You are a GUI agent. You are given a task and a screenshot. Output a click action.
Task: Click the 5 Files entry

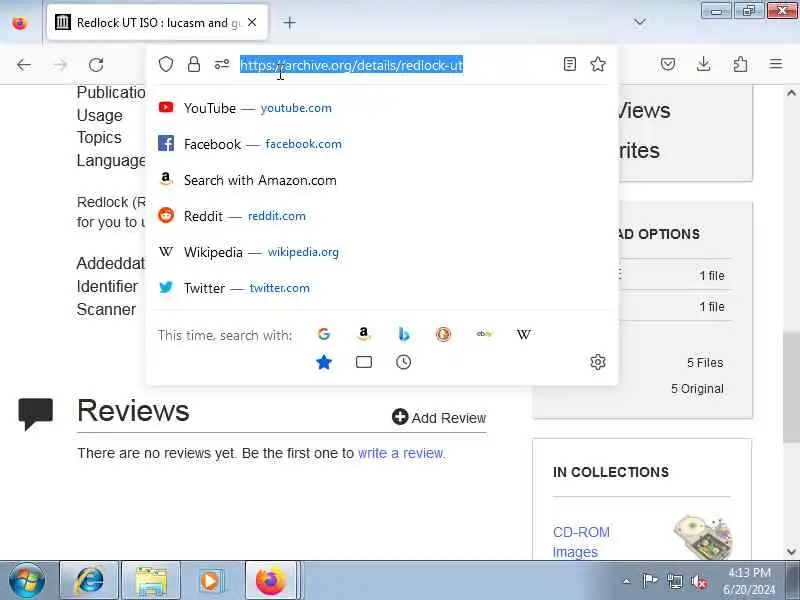point(705,363)
